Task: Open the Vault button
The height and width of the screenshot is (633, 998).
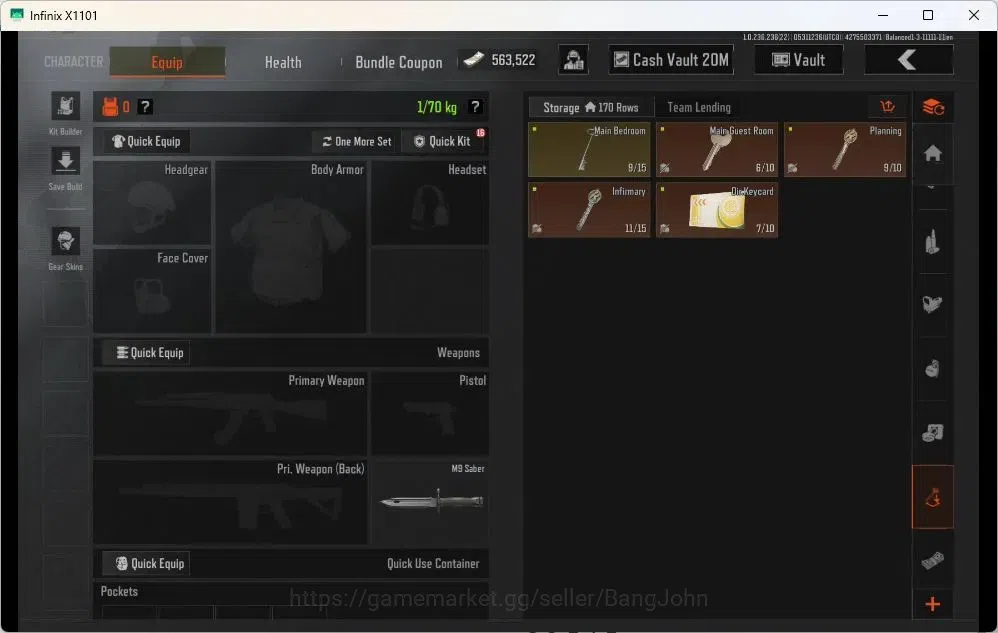Action: click(798, 60)
